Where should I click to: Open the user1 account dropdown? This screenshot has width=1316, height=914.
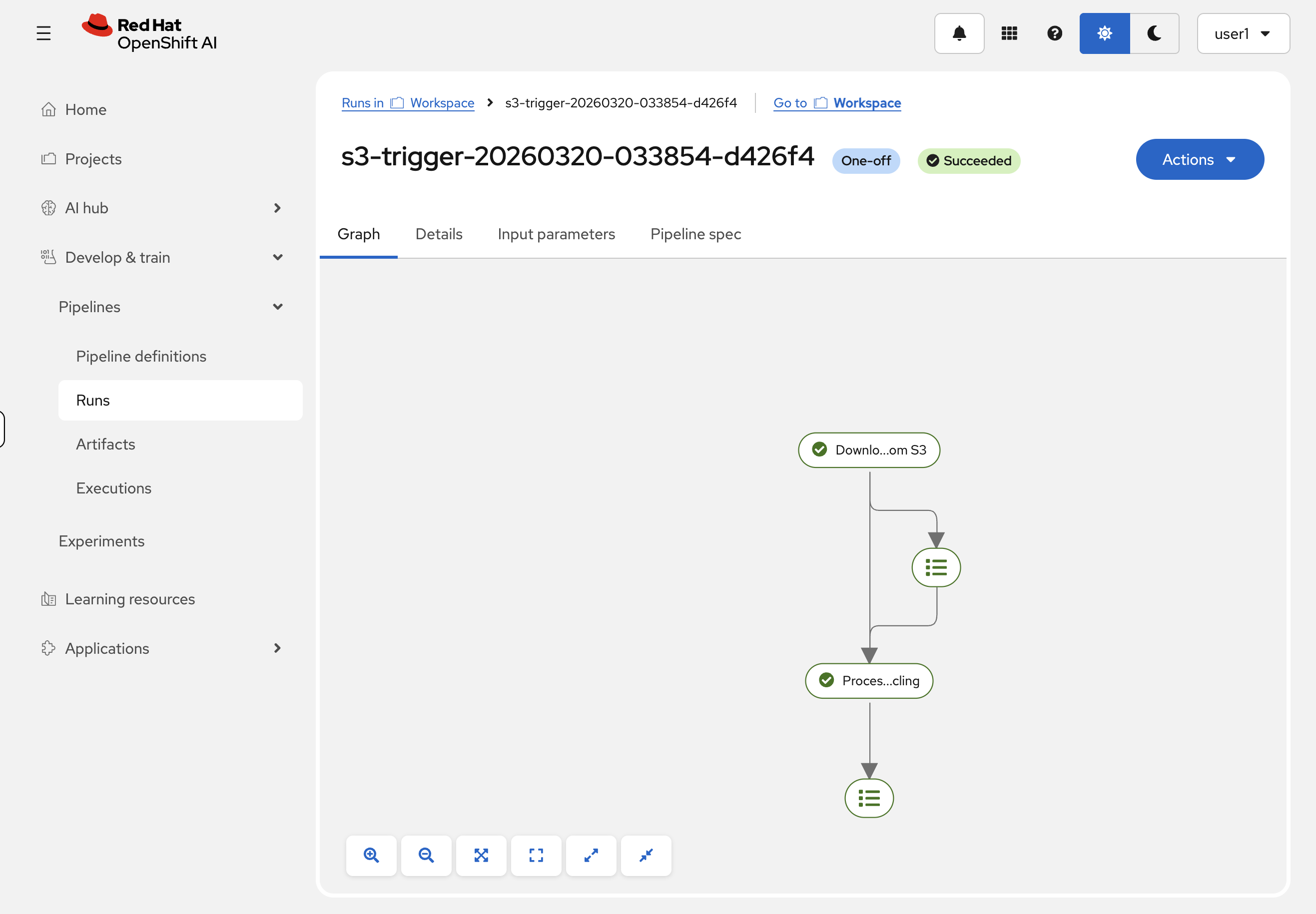[x=1243, y=33]
